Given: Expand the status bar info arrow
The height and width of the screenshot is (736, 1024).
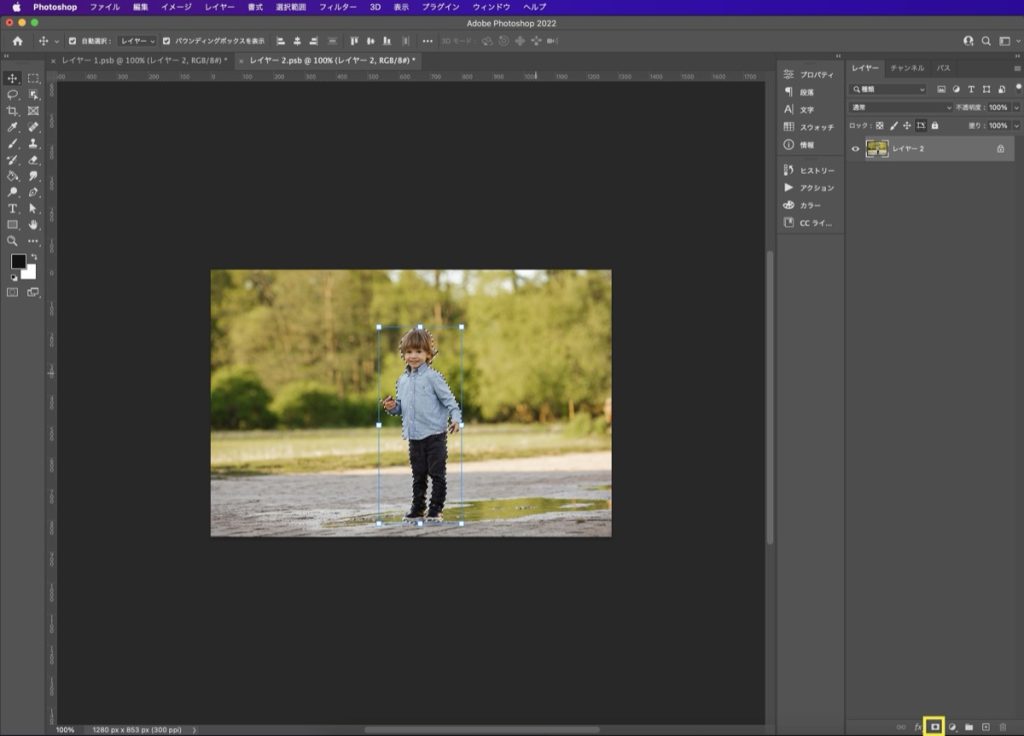Looking at the screenshot, I should (194, 730).
